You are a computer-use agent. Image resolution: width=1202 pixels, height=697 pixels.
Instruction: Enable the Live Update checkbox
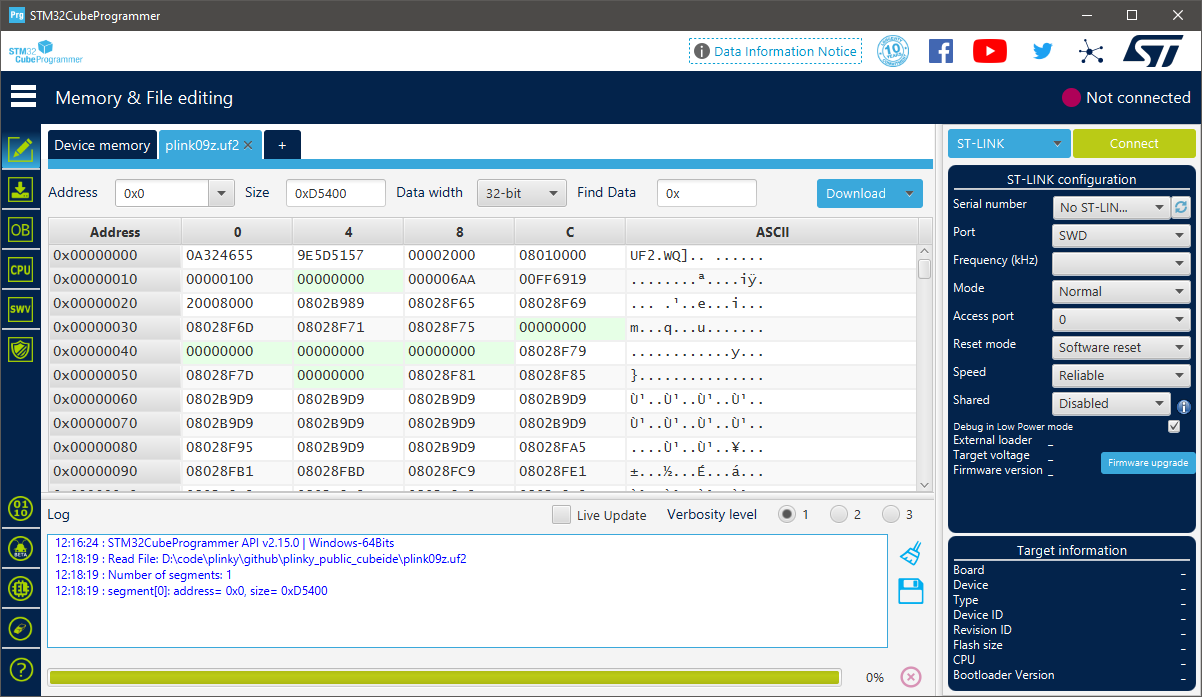(x=562, y=515)
